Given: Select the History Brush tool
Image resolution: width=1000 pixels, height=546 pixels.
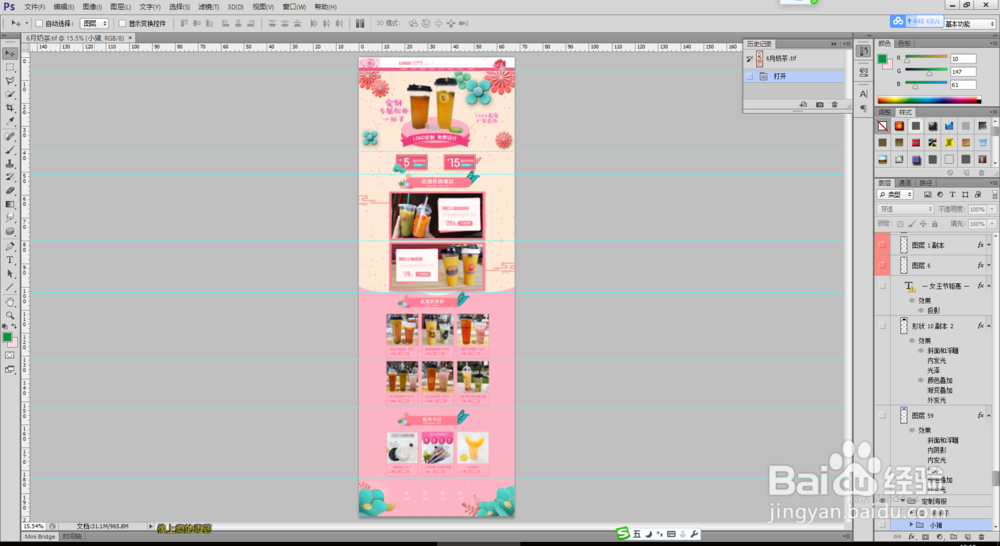Looking at the screenshot, I should [x=10, y=177].
